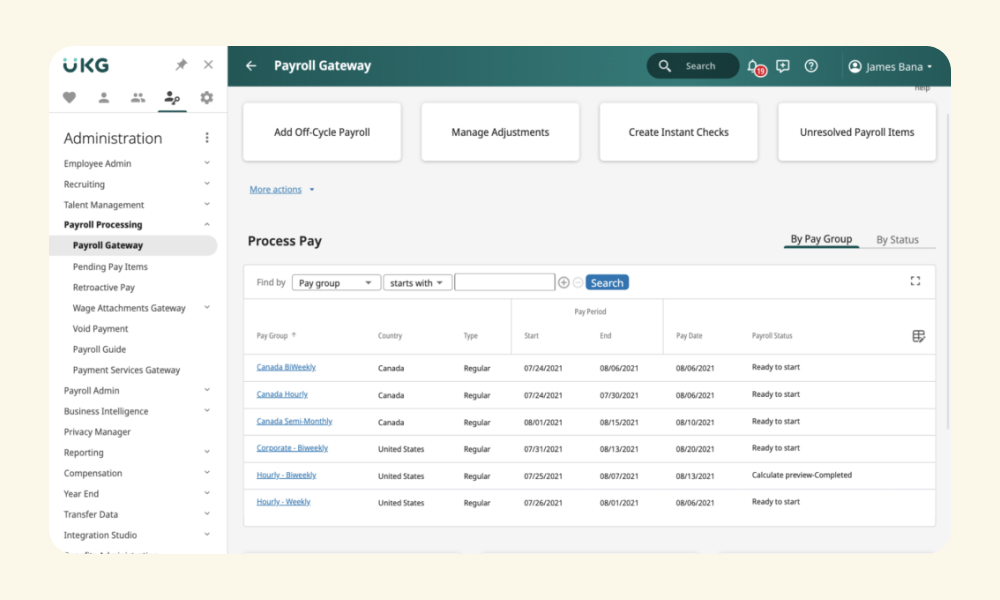Screen dimensions: 1000x600
Task: Click the blue Search button
Action: click(607, 282)
